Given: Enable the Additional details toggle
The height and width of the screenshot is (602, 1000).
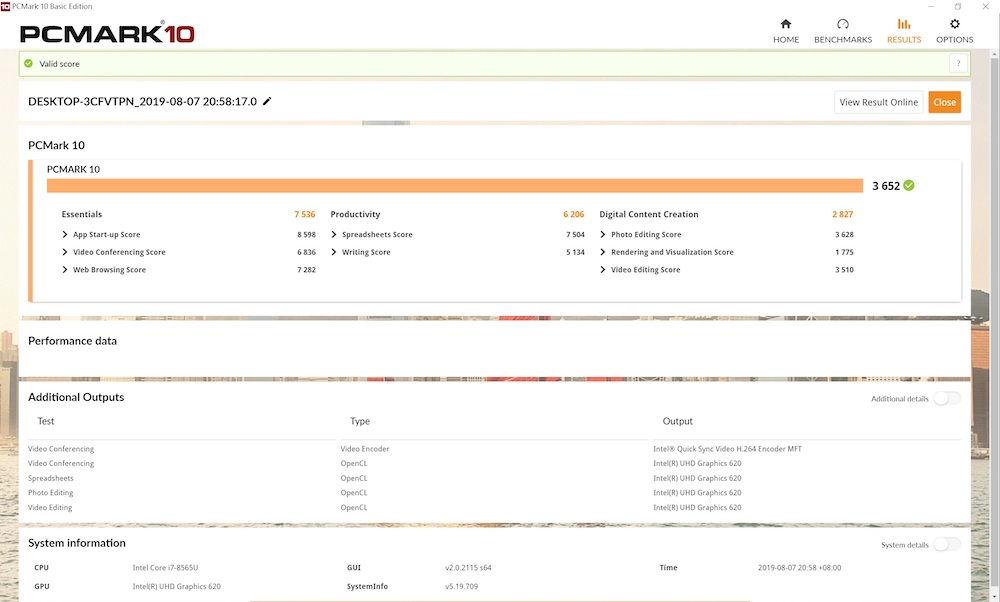Looking at the screenshot, I should (x=946, y=398).
